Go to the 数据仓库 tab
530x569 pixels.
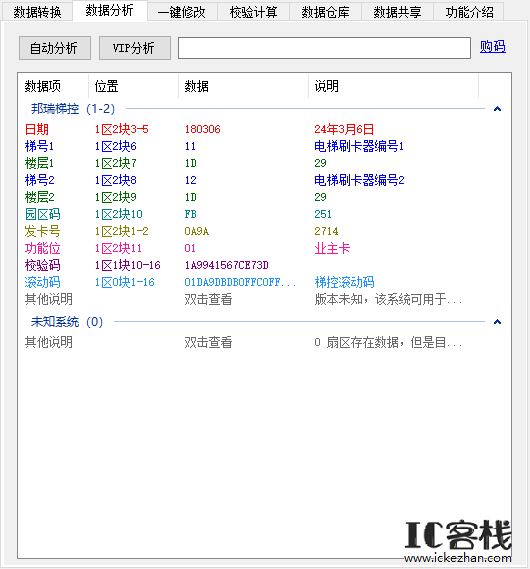(x=325, y=12)
